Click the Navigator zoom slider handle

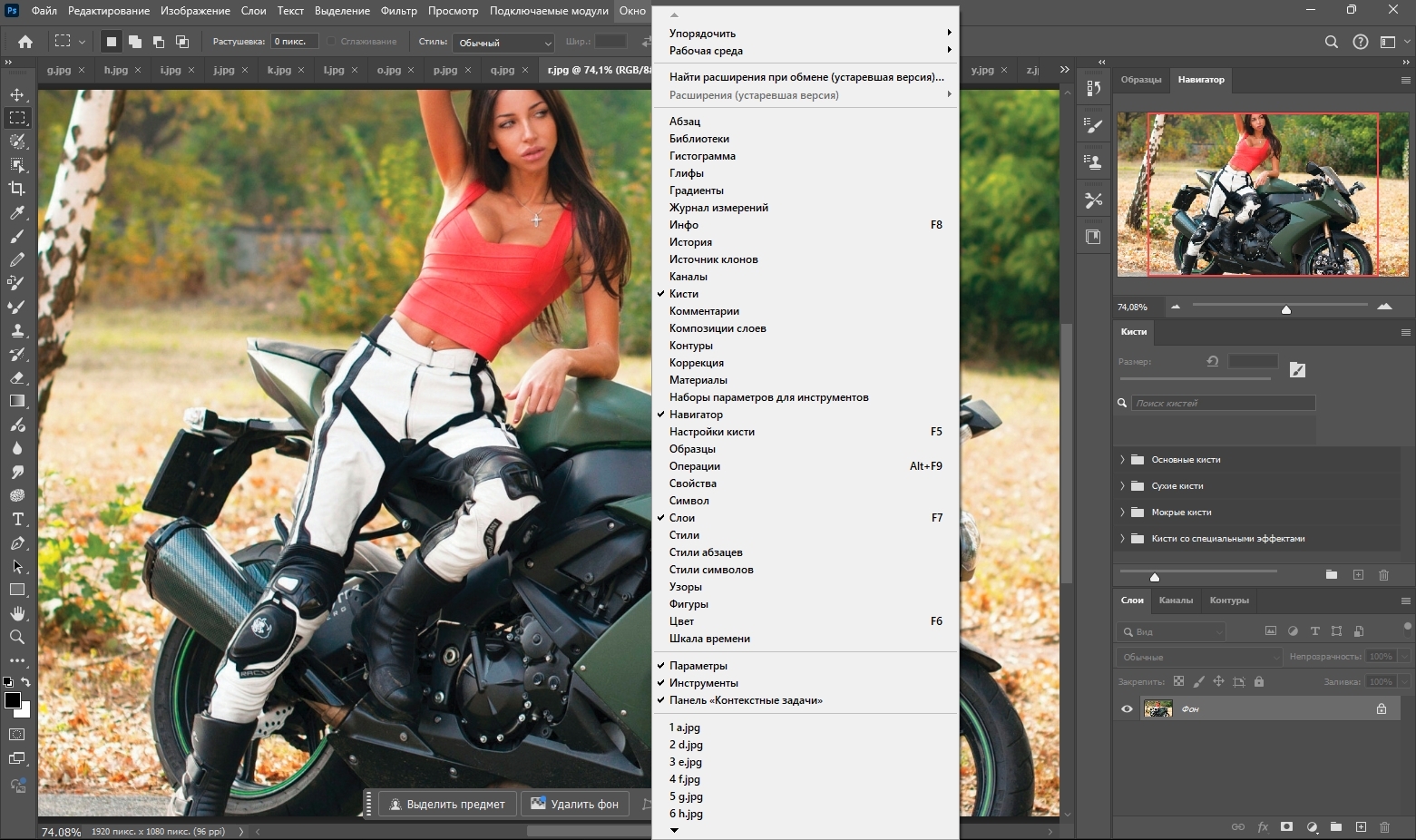tap(1286, 309)
